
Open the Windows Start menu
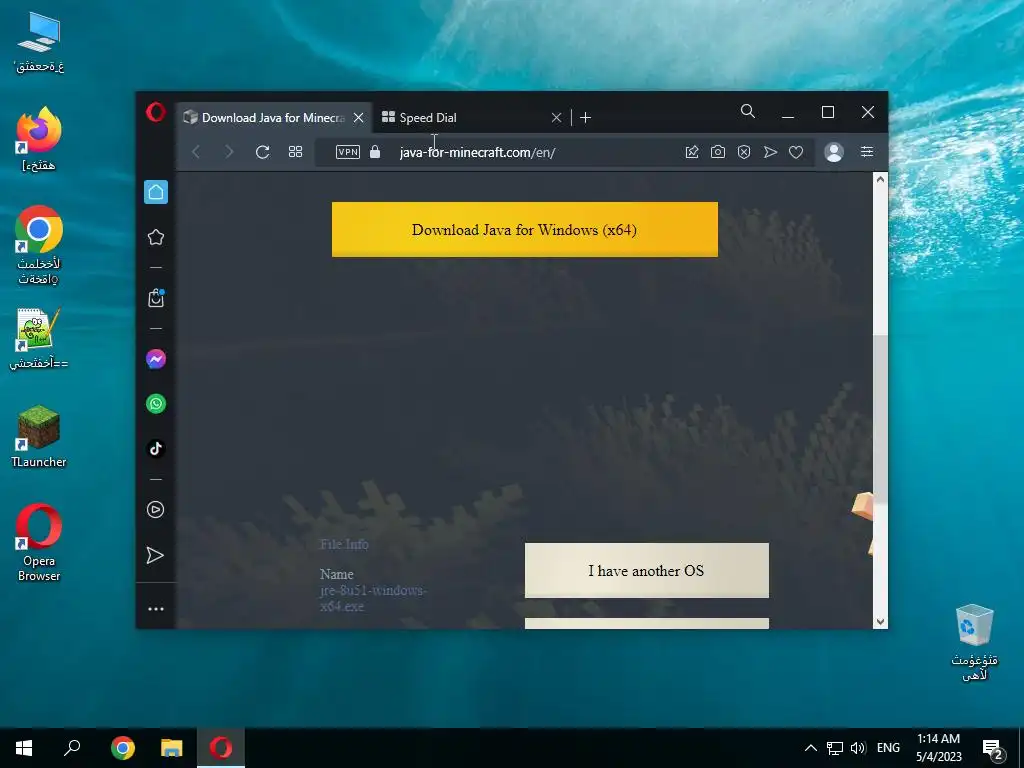click(x=24, y=748)
